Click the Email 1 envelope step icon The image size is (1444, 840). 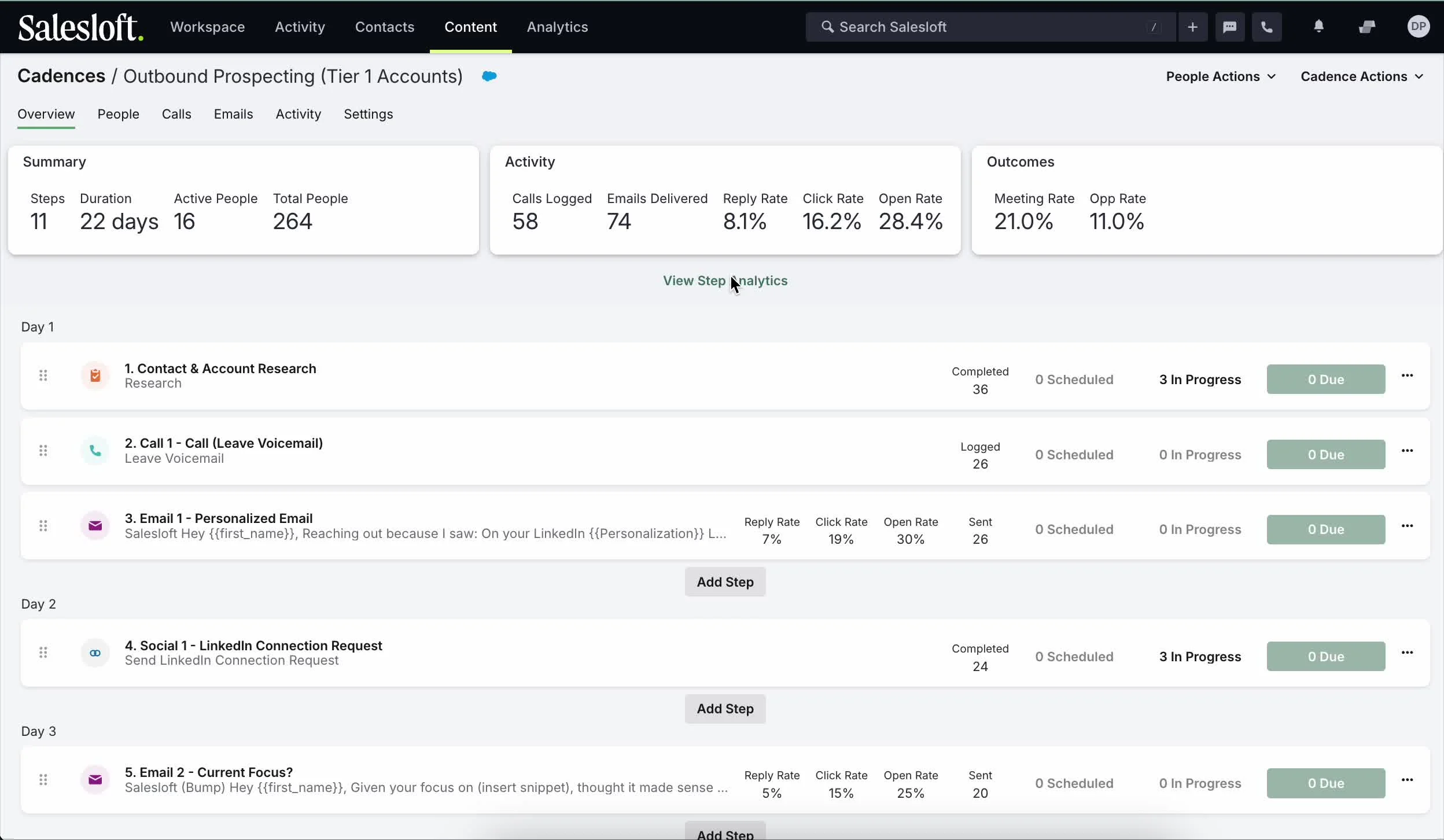(95, 526)
